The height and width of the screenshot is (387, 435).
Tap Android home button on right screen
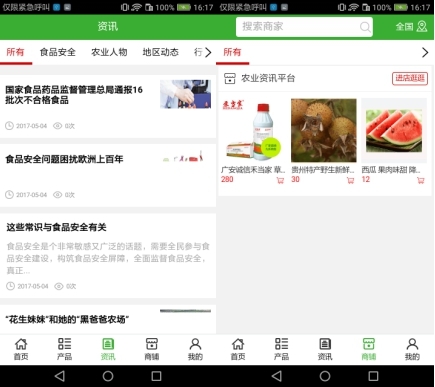(325, 376)
